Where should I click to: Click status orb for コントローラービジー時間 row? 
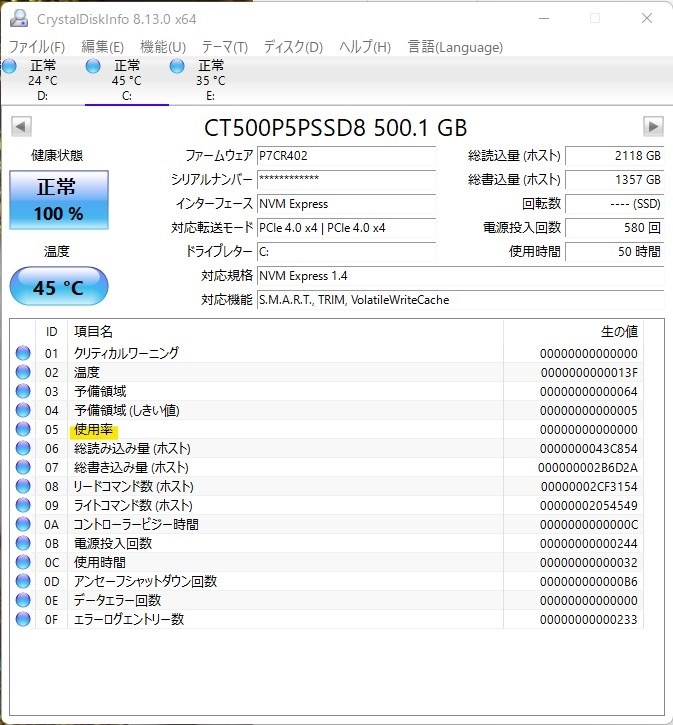point(23,524)
